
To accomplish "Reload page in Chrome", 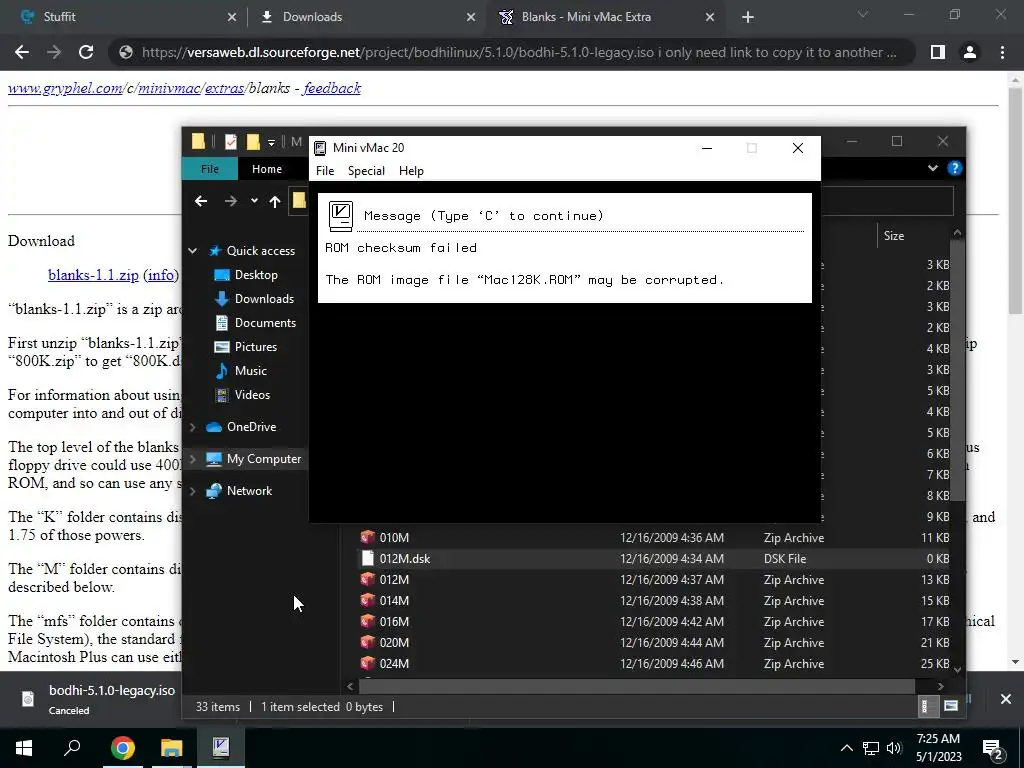I will tap(86, 52).
